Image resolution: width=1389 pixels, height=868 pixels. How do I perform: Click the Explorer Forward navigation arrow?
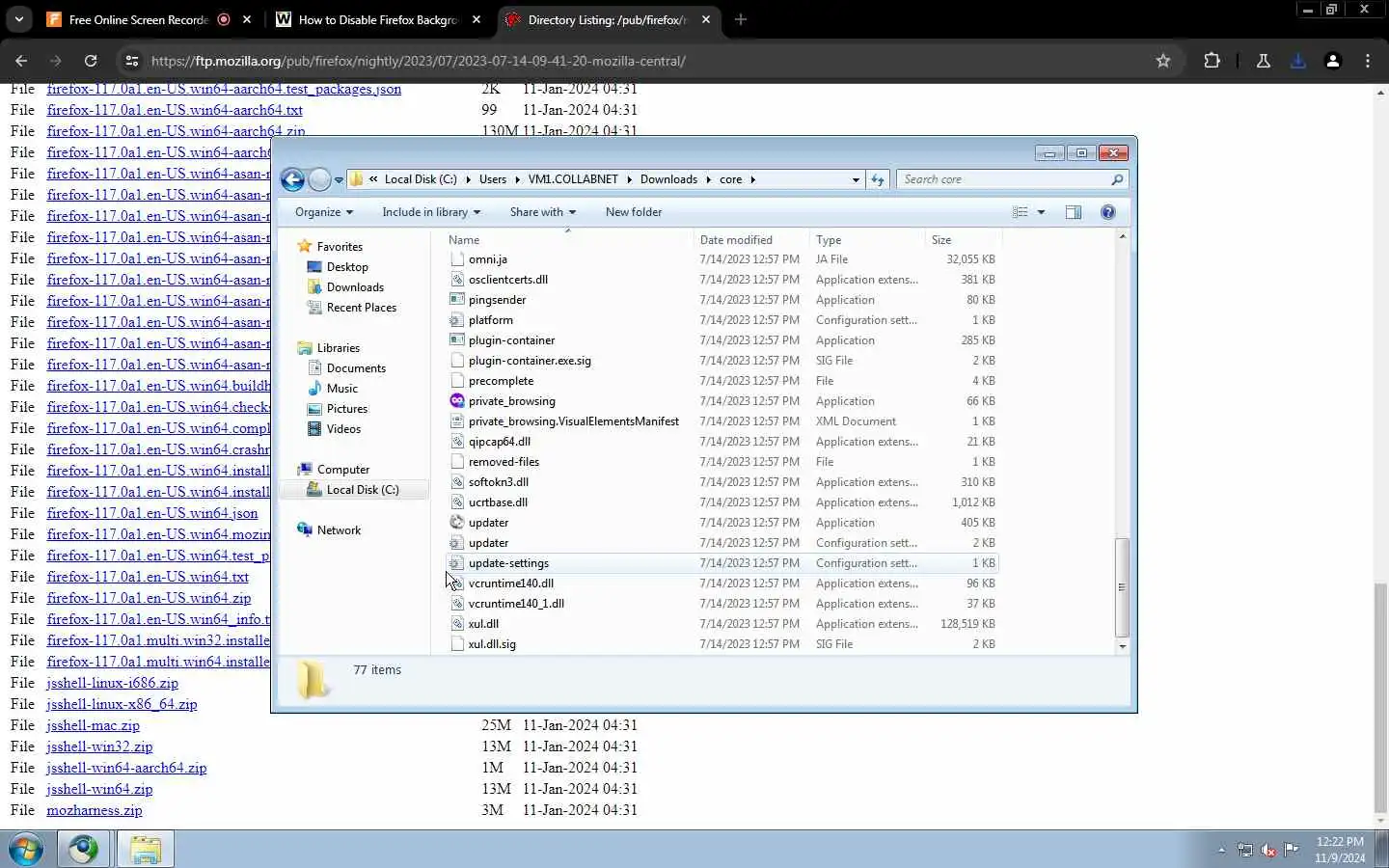pos(319,179)
